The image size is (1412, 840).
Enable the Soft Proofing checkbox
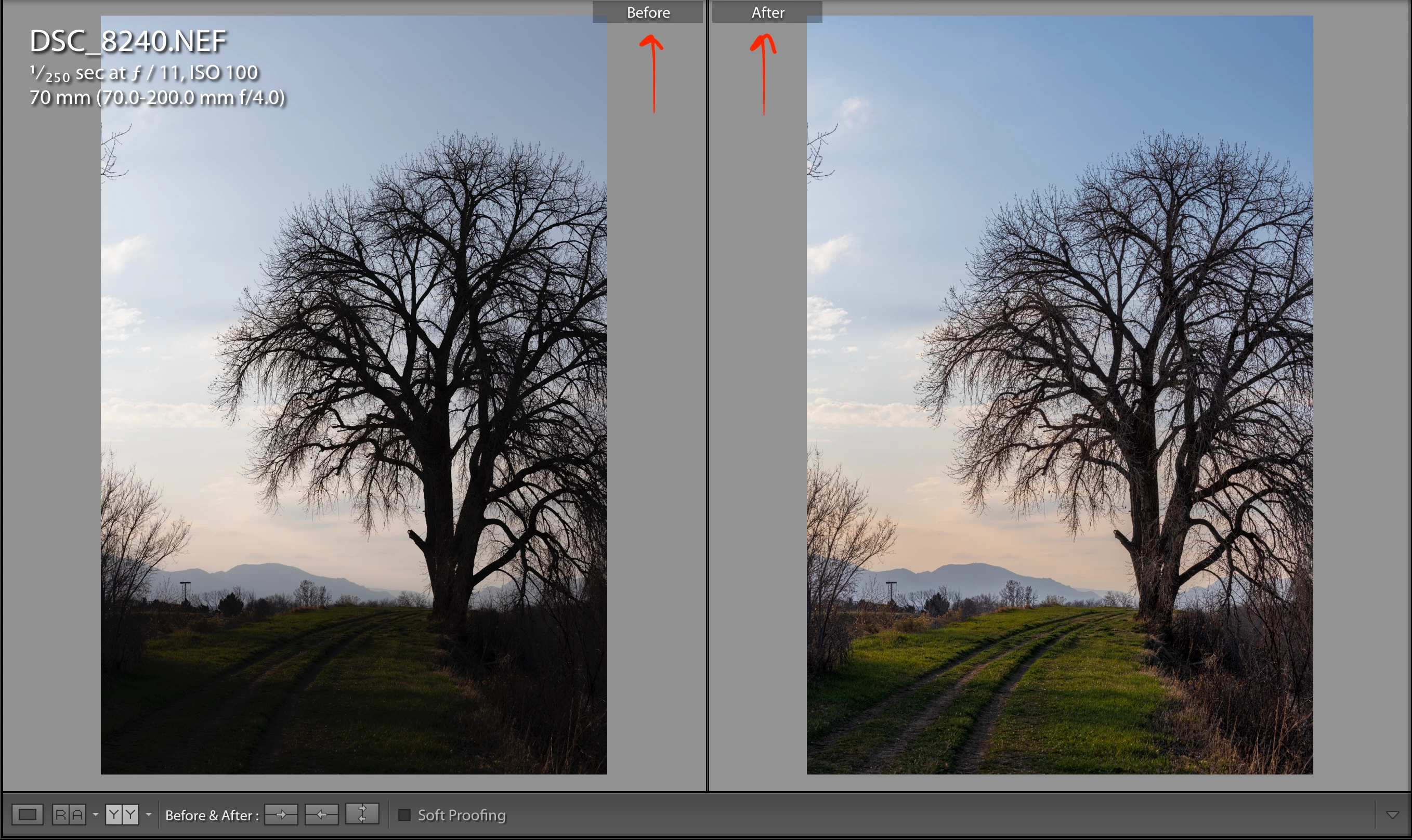tap(404, 815)
